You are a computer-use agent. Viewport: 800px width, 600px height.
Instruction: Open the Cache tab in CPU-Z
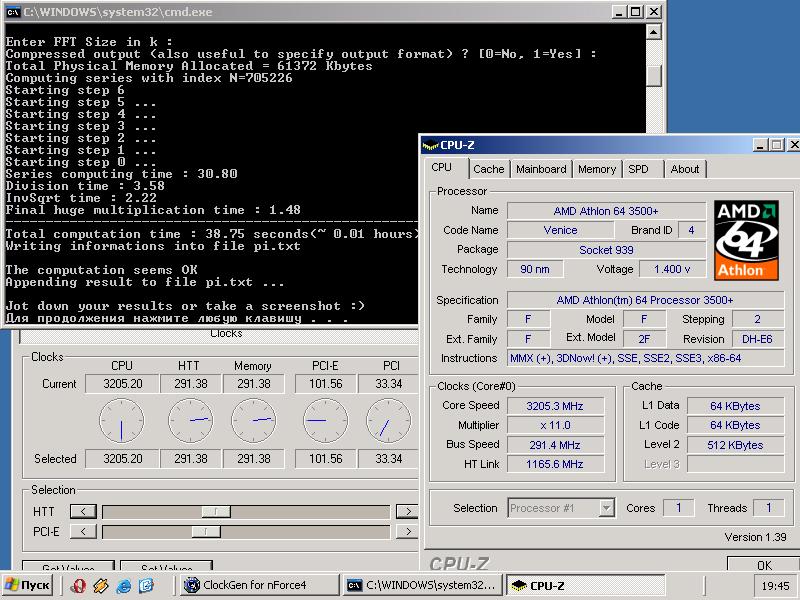(x=488, y=169)
